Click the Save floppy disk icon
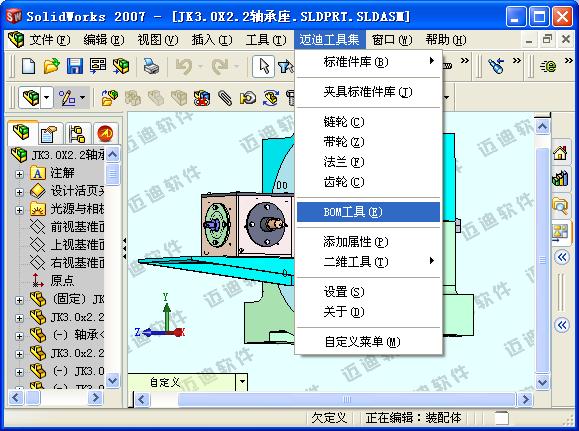Image resolution: width=579 pixels, height=431 pixels. coord(75,66)
